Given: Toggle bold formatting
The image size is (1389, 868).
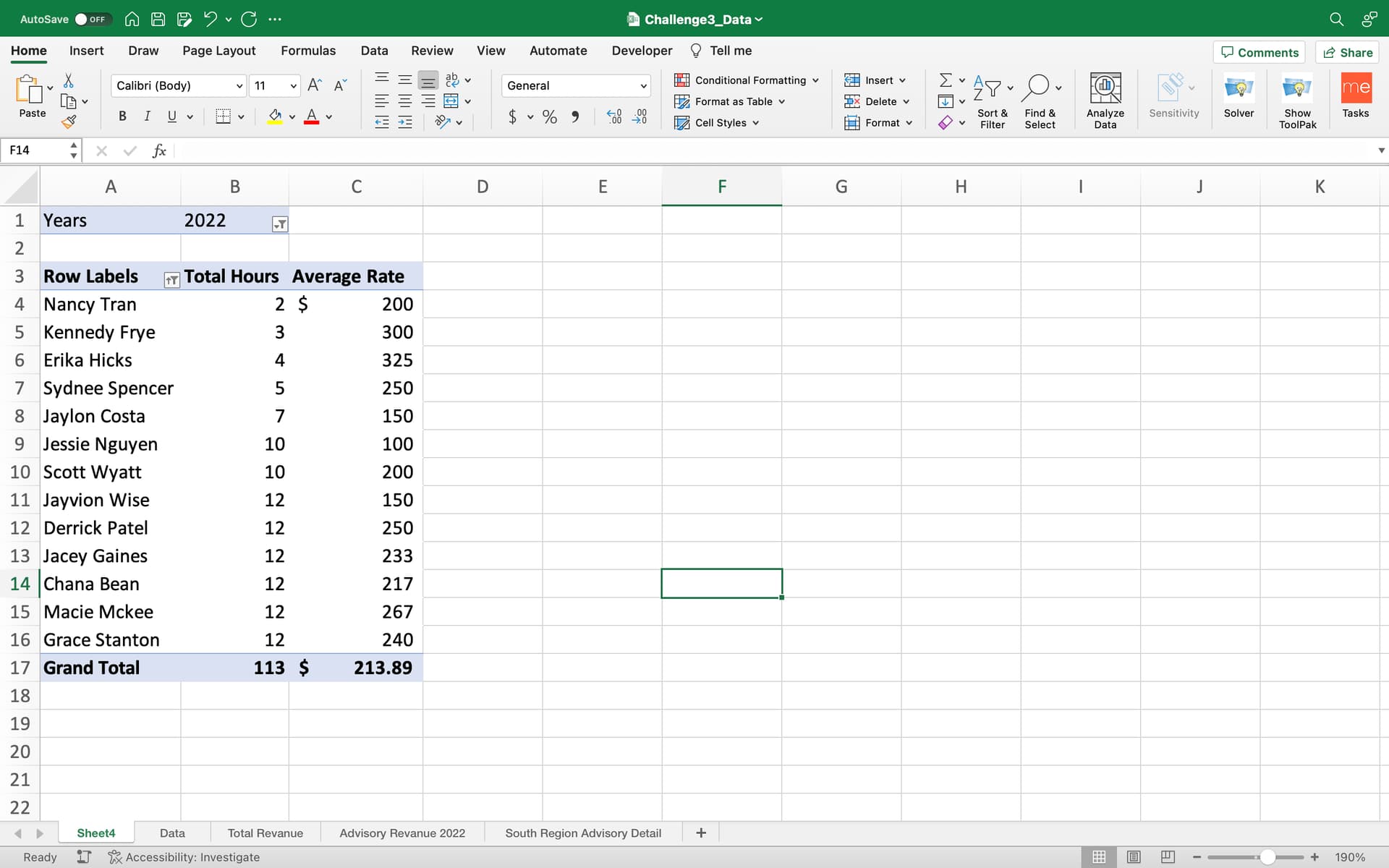Looking at the screenshot, I should (x=122, y=116).
